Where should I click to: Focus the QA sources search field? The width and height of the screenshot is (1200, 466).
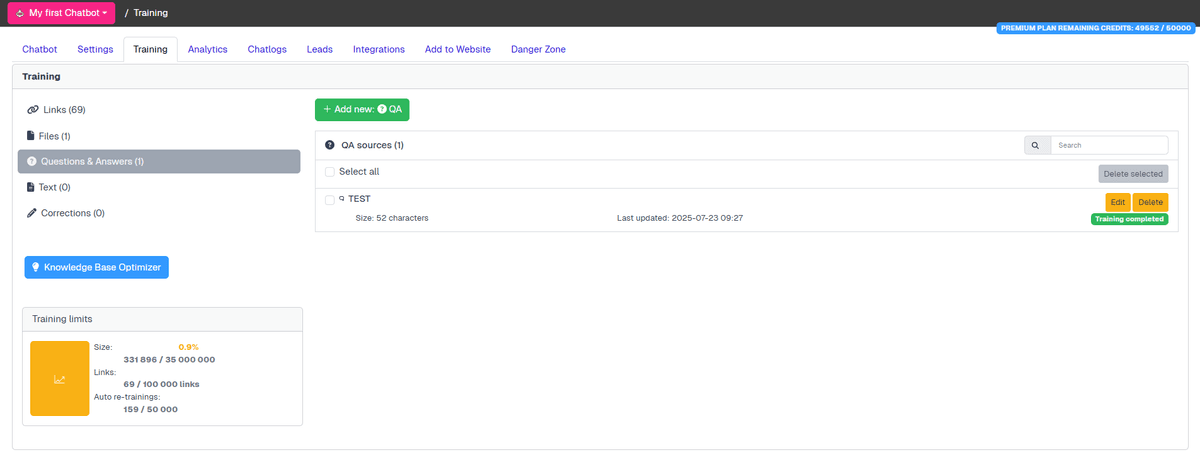[1109, 145]
